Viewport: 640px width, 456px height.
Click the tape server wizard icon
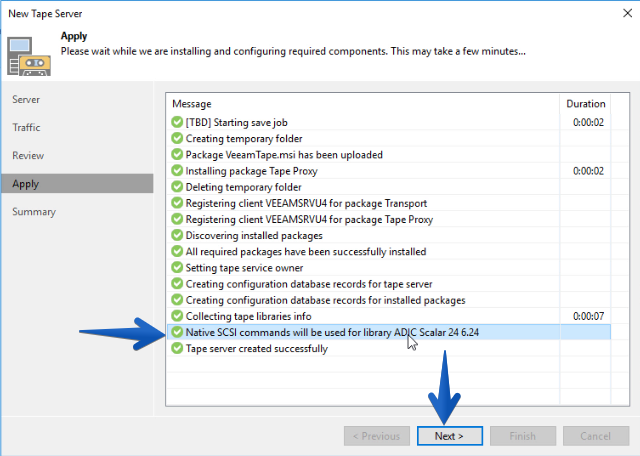point(29,56)
